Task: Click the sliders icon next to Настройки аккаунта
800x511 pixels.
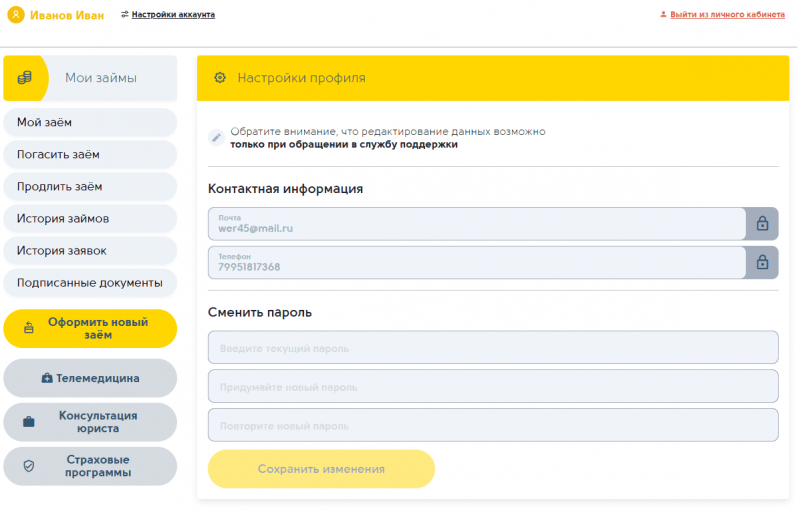Action: coord(124,14)
